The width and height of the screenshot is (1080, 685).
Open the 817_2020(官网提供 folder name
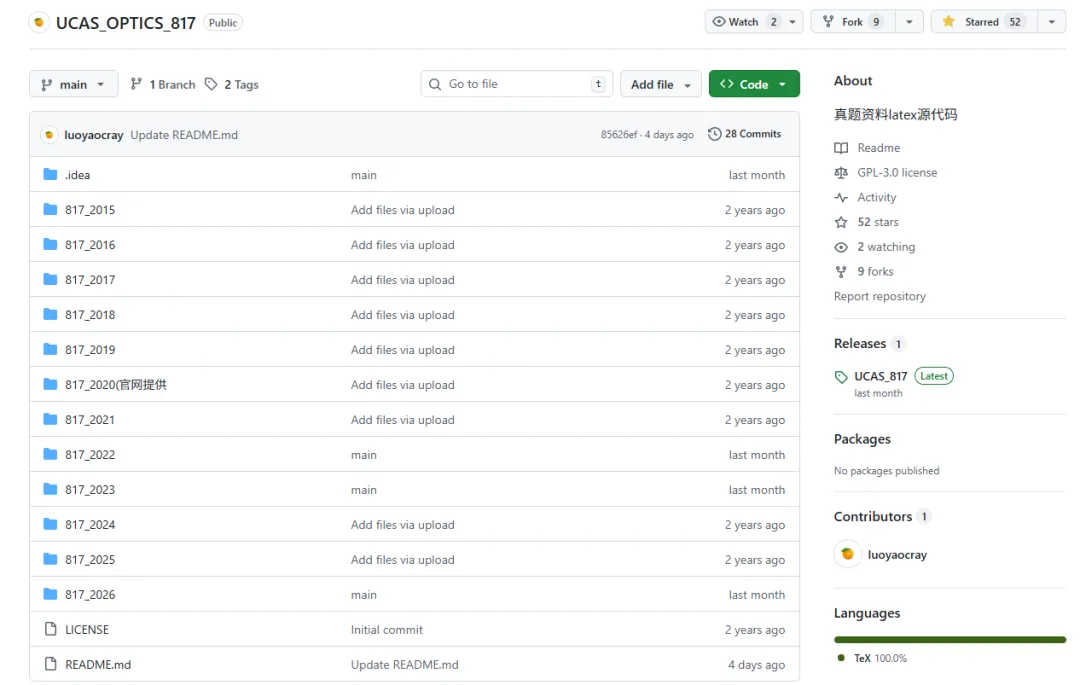coord(116,385)
